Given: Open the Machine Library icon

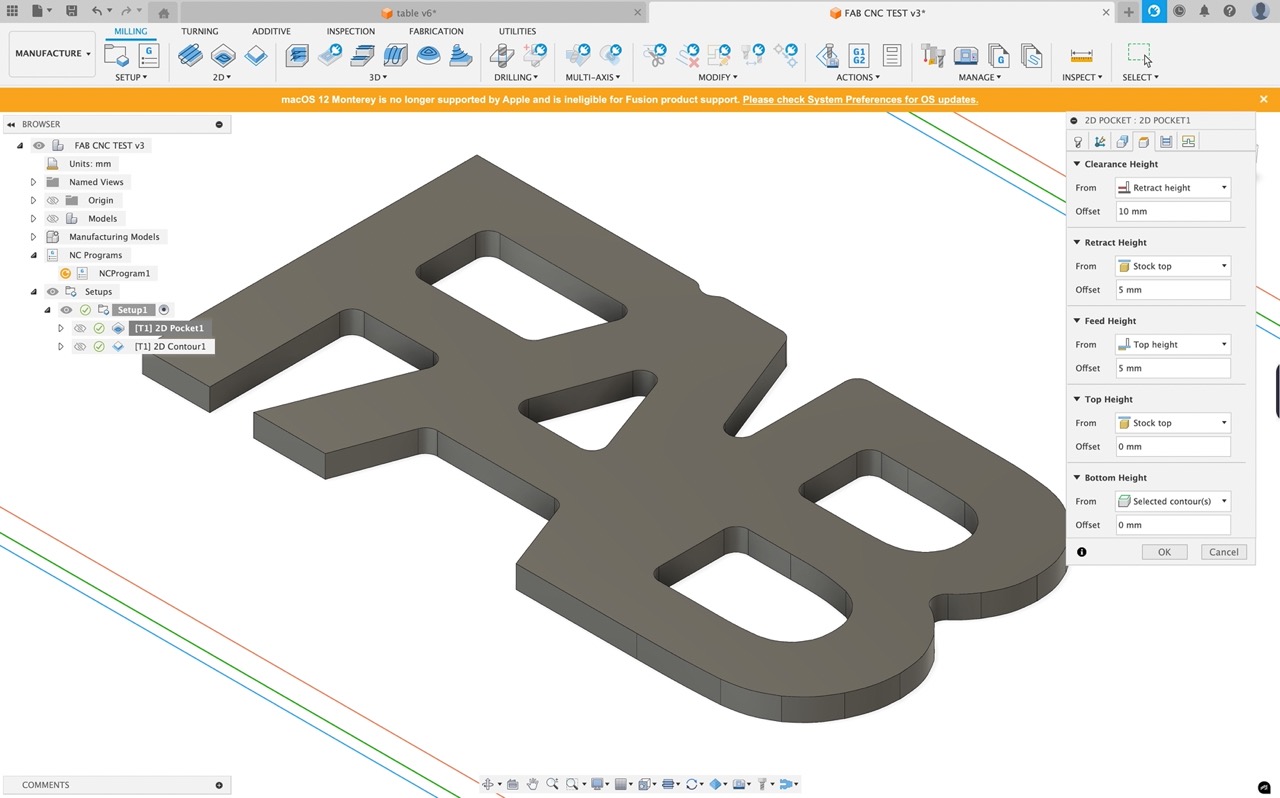Looking at the screenshot, I should click(x=966, y=55).
